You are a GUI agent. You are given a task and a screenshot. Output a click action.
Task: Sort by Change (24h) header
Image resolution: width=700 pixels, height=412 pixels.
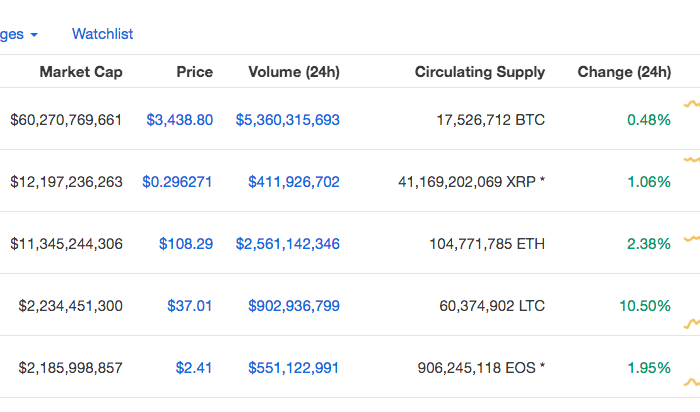(624, 72)
